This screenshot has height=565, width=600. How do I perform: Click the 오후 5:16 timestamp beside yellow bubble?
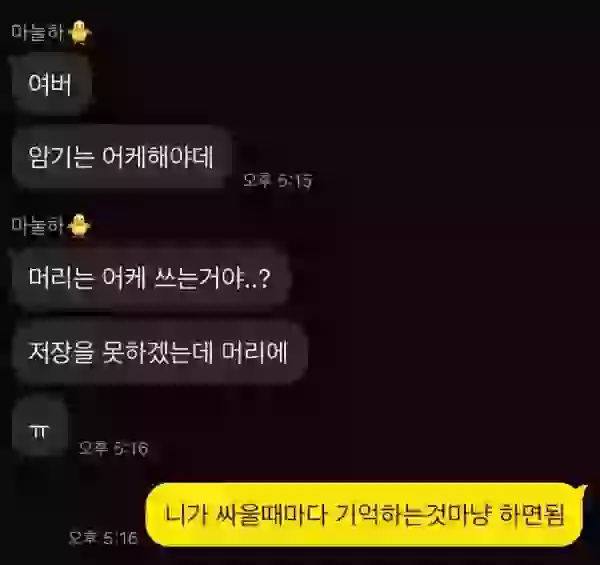103,538
